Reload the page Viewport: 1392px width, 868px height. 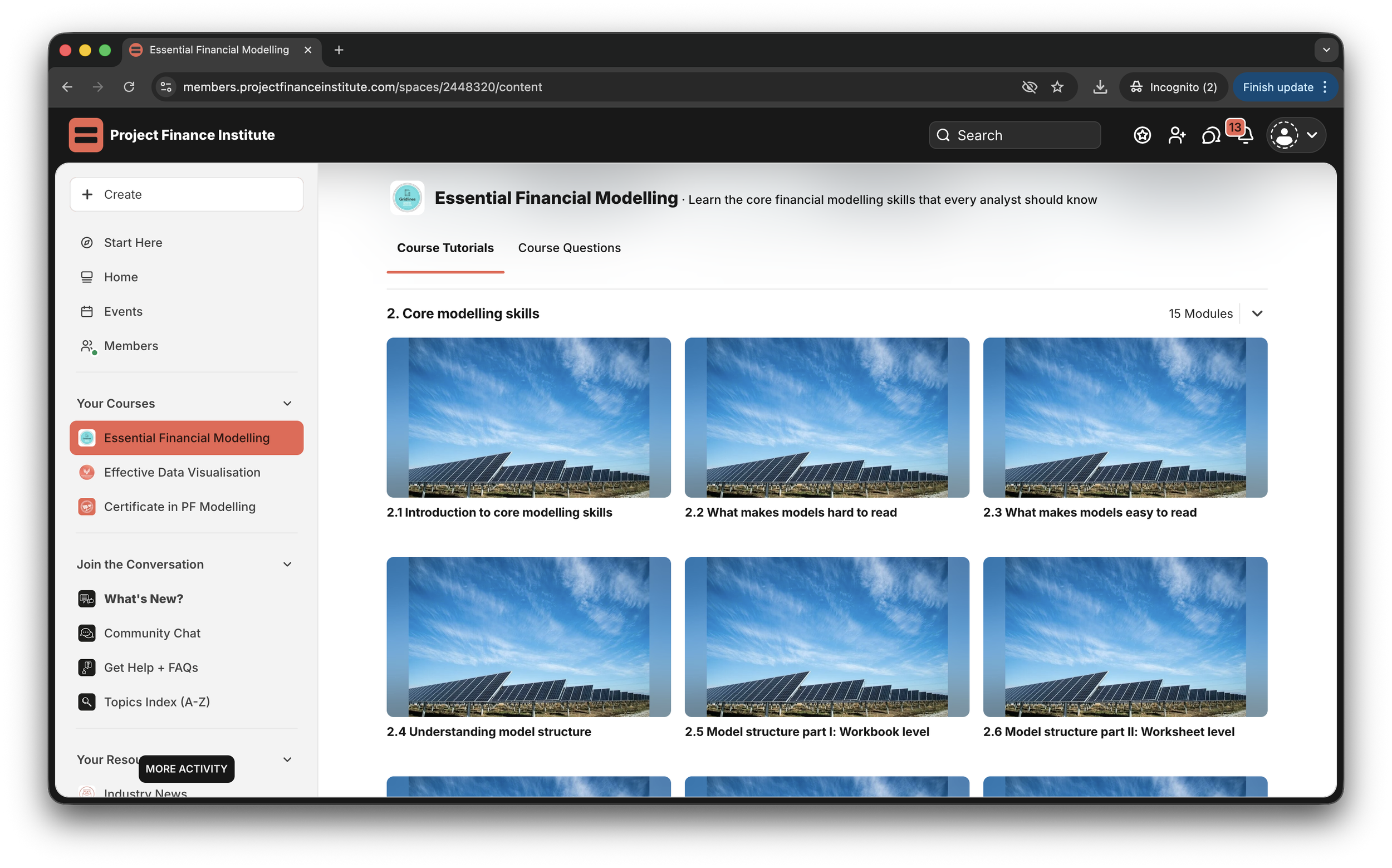pyautogui.click(x=129, y=87)
